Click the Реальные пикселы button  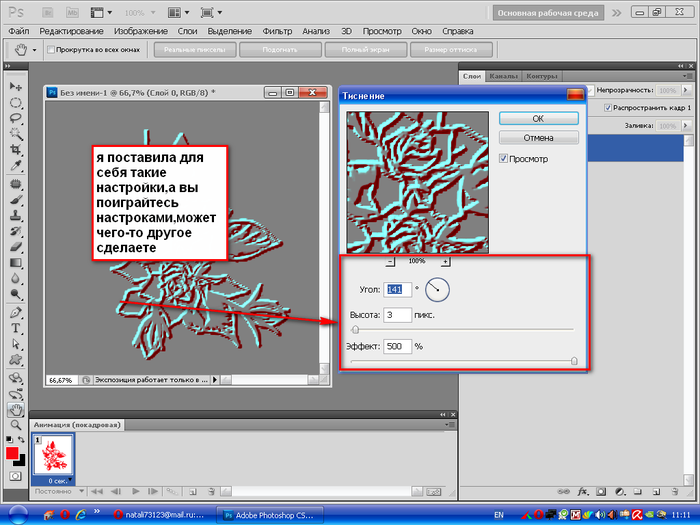[x=194, y=50]
